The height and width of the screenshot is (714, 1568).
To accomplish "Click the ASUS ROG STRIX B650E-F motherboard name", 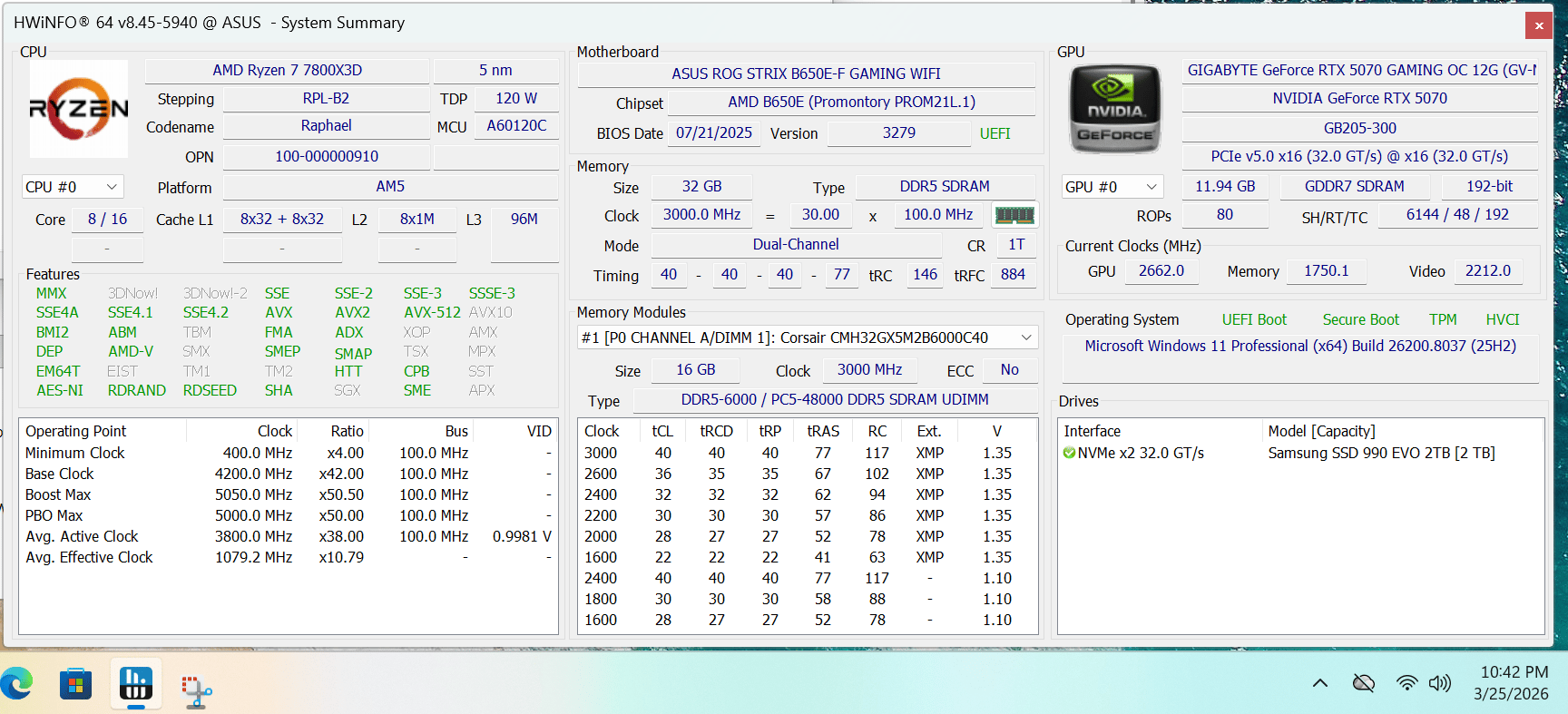I will (806, 73).
